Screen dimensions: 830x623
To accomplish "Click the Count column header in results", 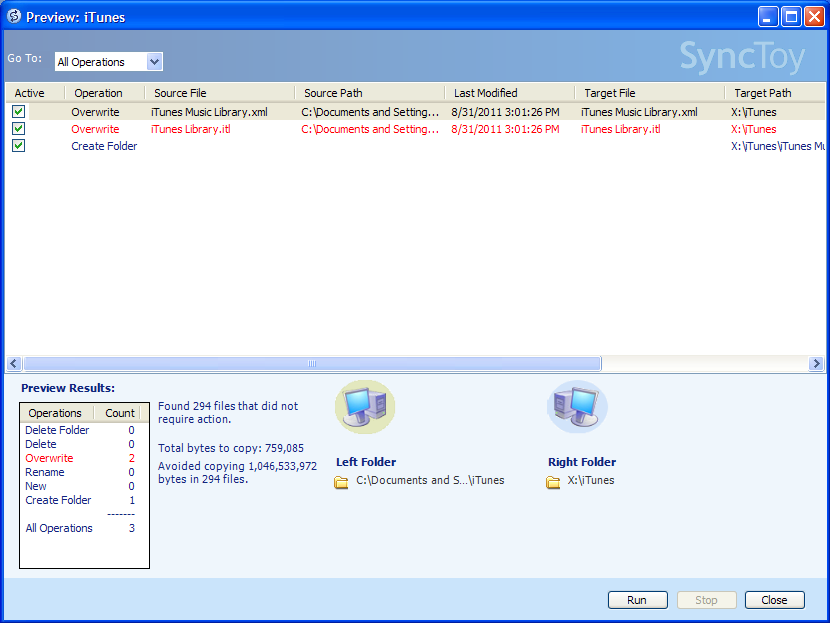I will (x=120, y=413).
